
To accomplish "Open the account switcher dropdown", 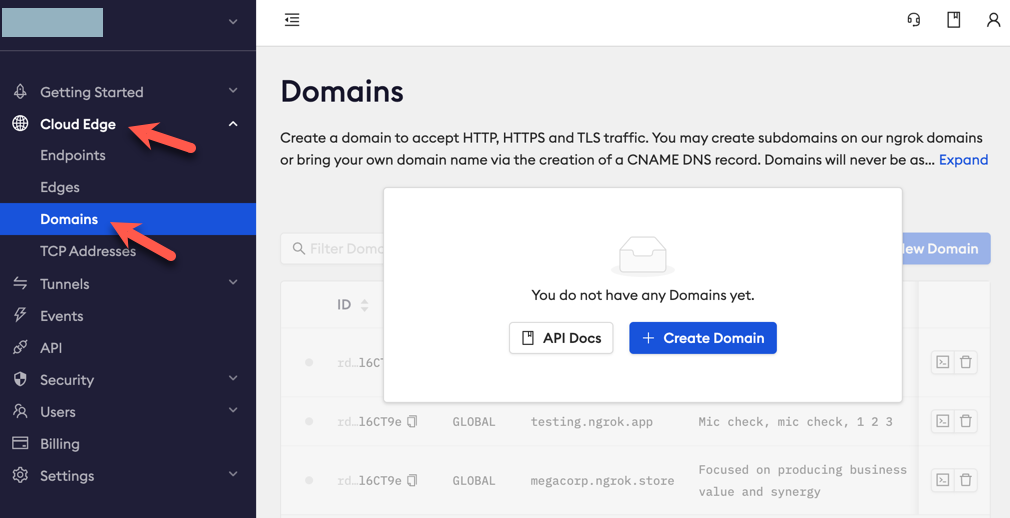I will click(233, 22).
